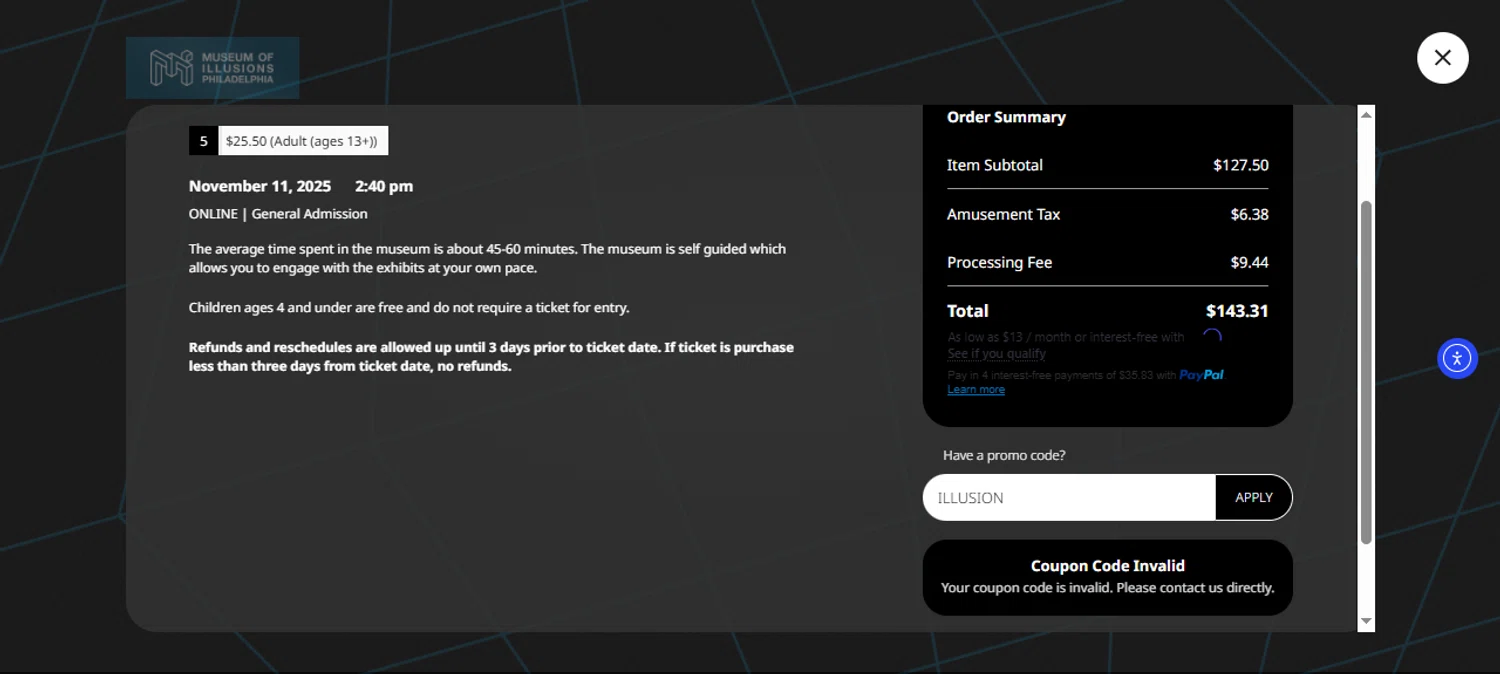The height and width of the screenshot is (674, 1500).
Task: Click the 'Your coupon code is invalid' message
Action: (x=1108, y=588)
